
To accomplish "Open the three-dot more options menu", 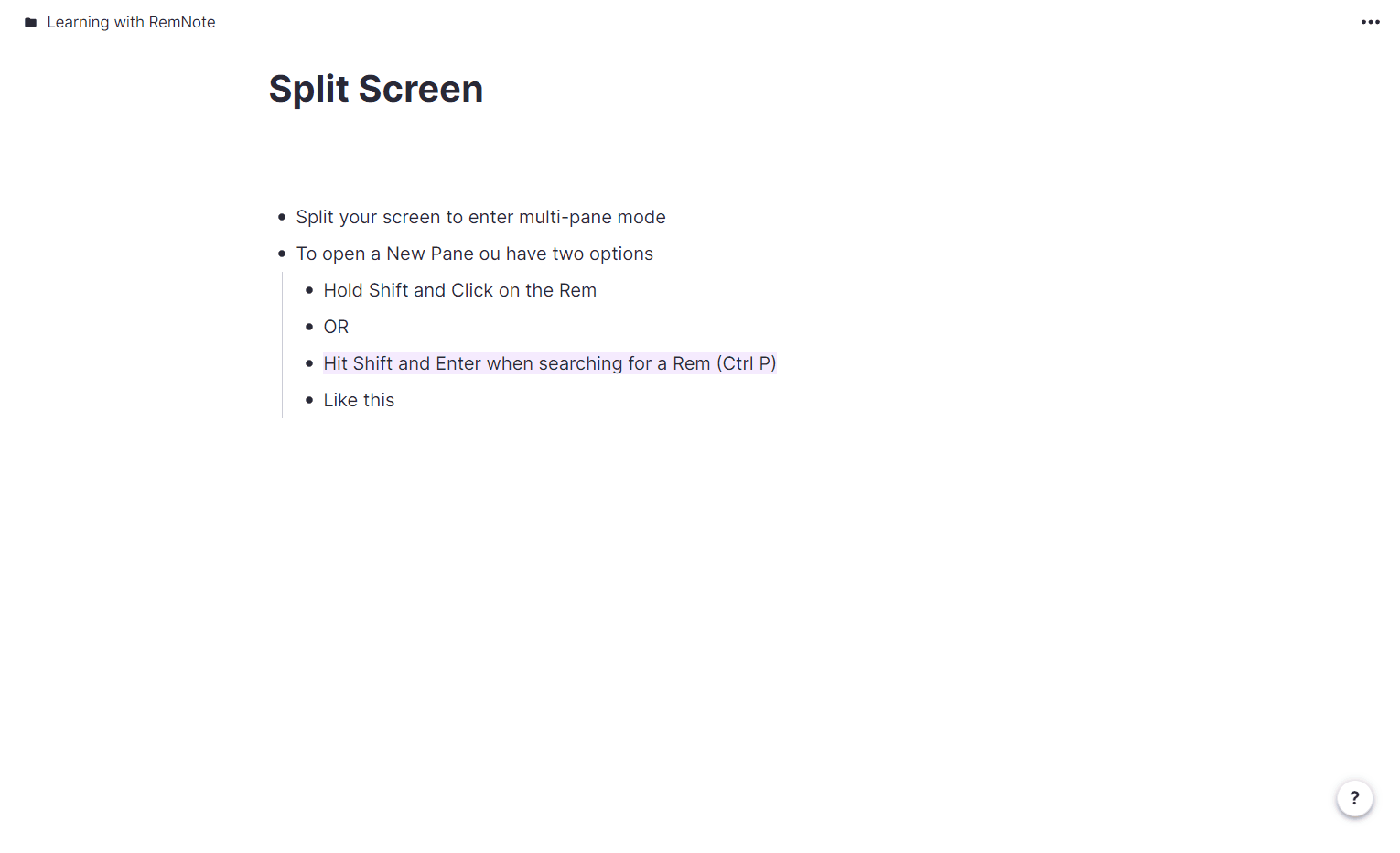I will point(1370,22).
